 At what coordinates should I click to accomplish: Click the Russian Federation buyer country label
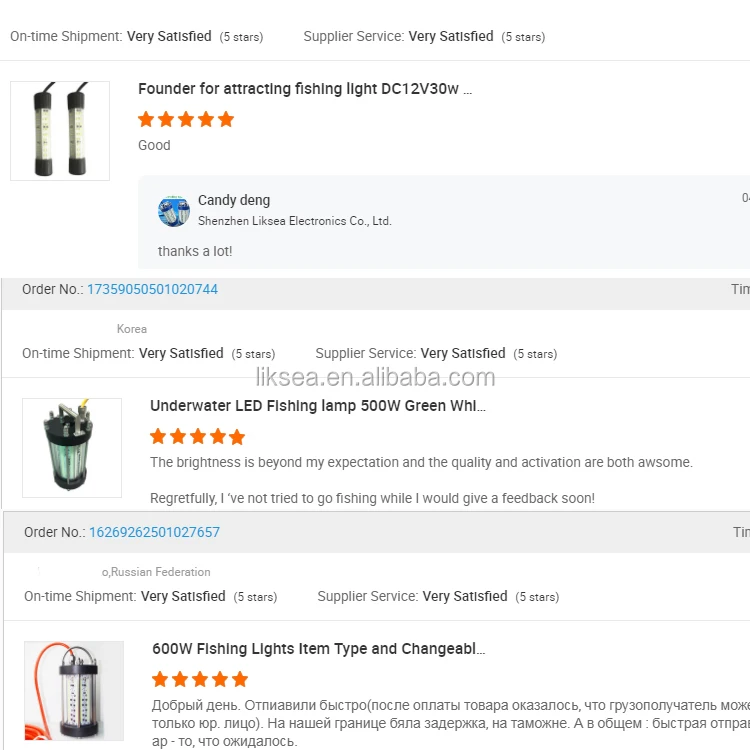(158, 572)
